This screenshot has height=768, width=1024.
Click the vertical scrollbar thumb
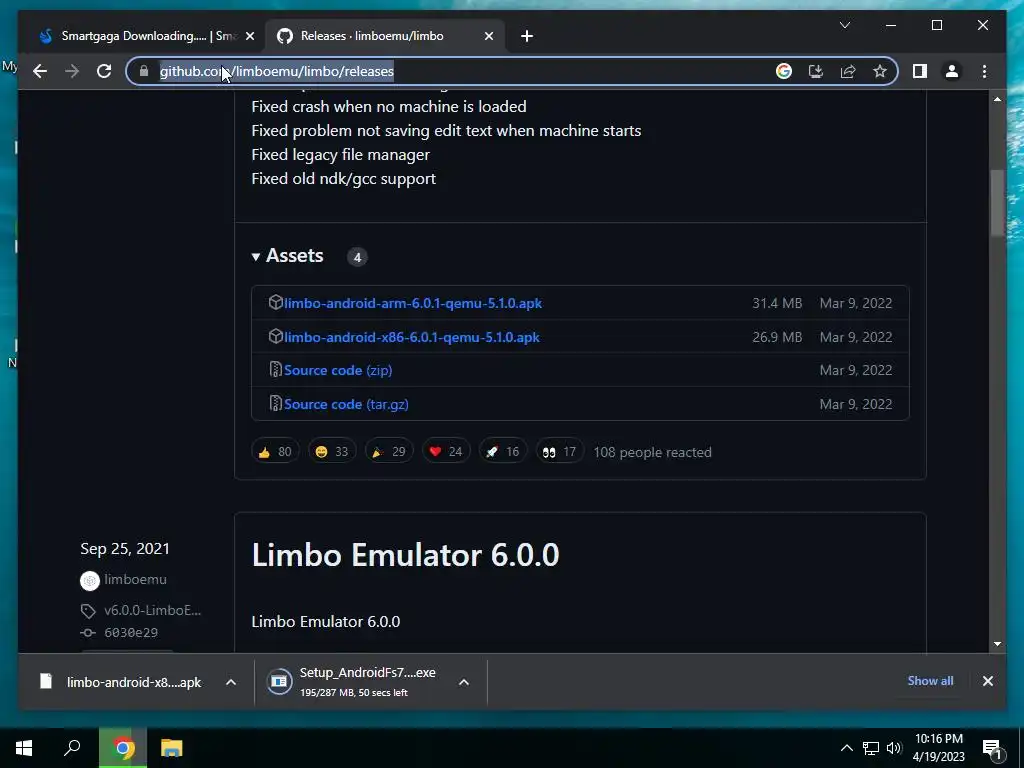(997, 202)
